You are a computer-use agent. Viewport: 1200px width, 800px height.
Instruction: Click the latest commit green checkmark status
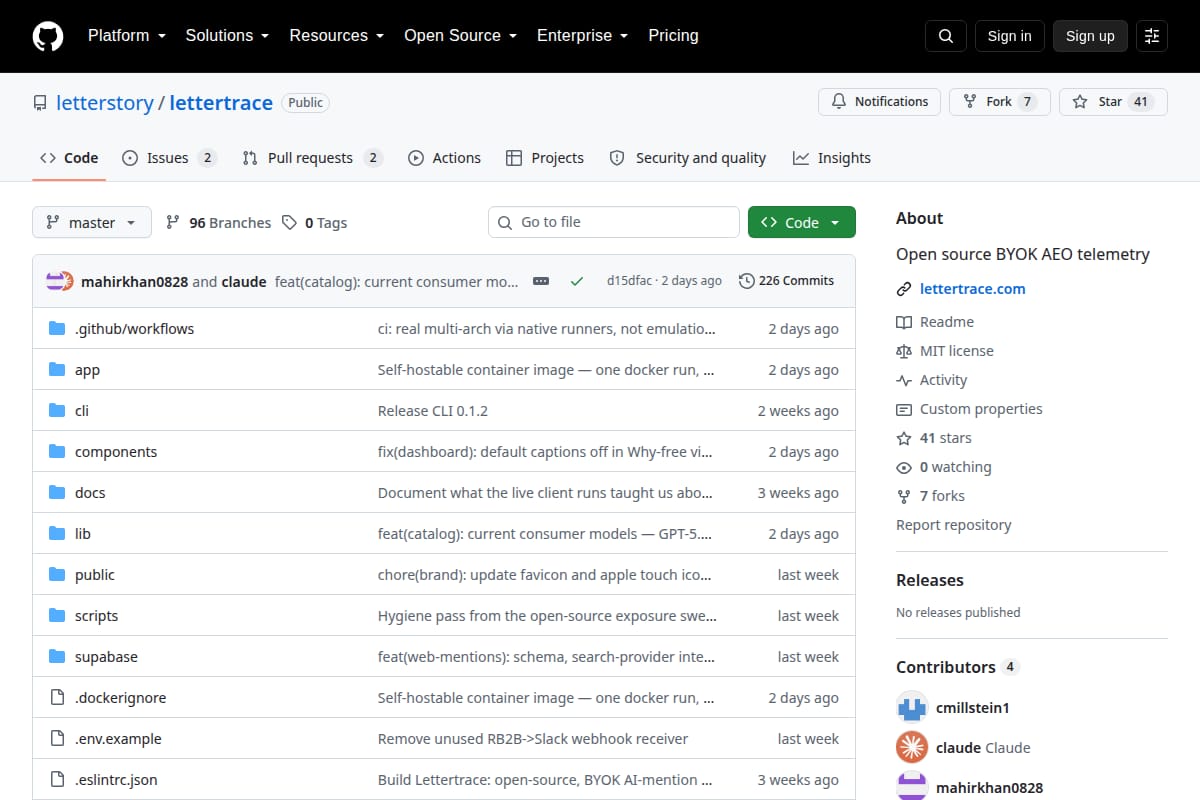577,281
